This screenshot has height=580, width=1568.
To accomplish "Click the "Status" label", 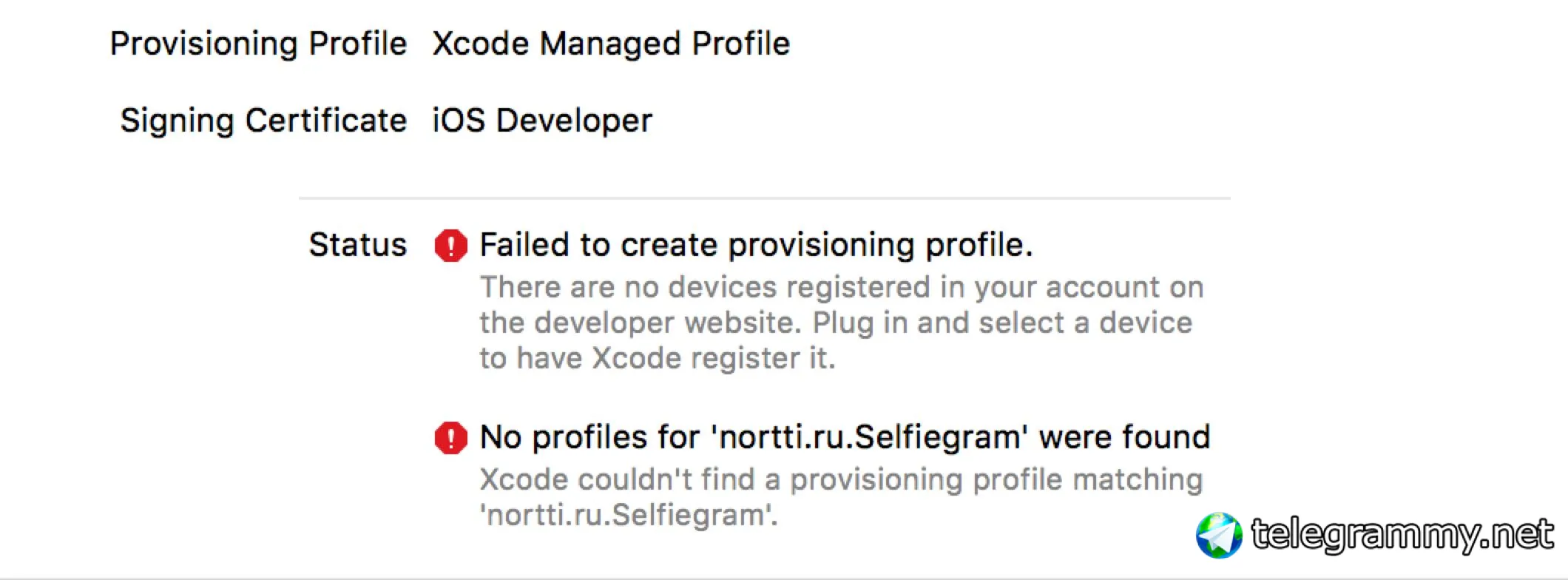I will pos(357,245).
